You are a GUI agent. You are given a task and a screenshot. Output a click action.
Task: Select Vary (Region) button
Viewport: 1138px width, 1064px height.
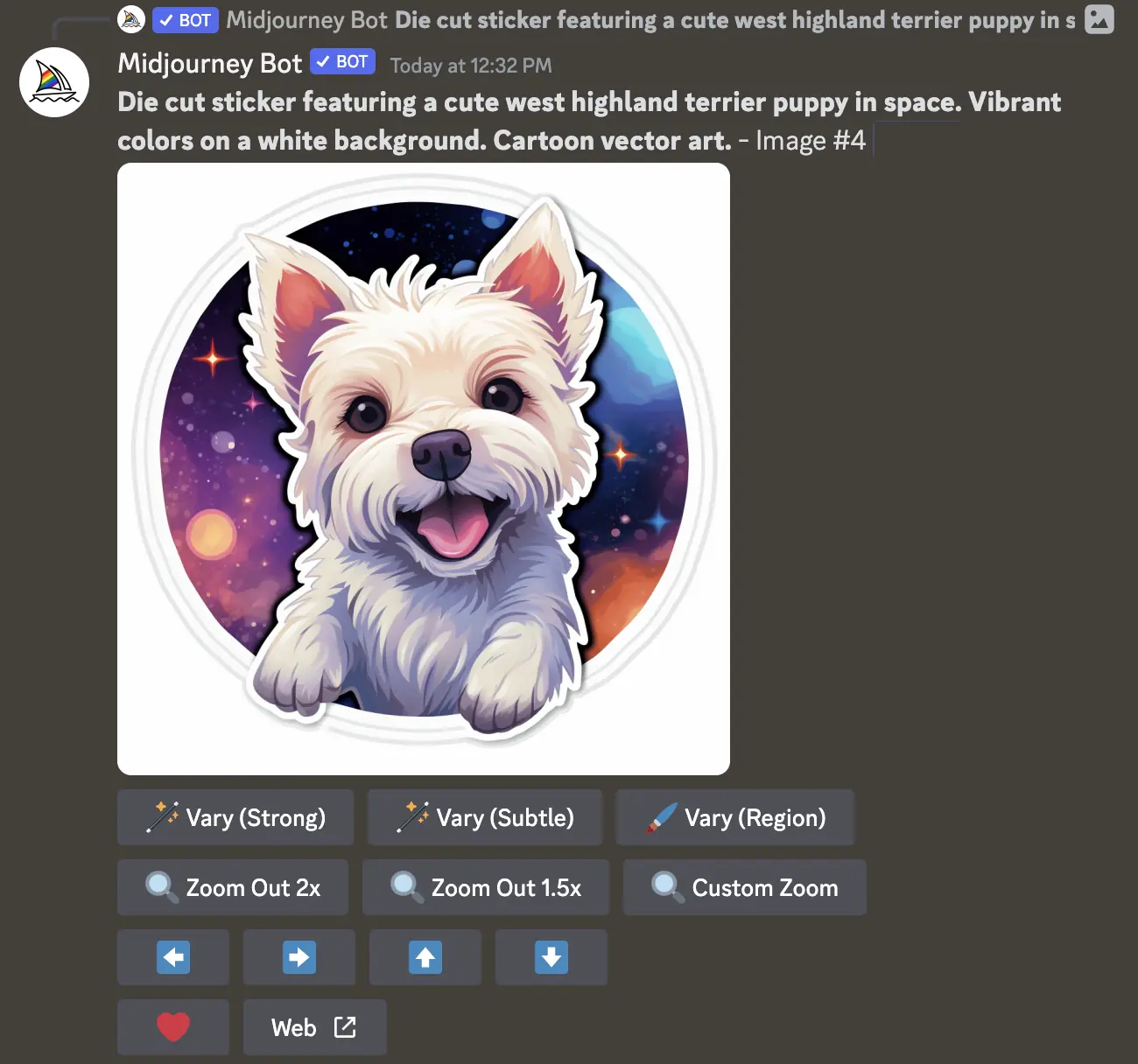coord(735,817)
